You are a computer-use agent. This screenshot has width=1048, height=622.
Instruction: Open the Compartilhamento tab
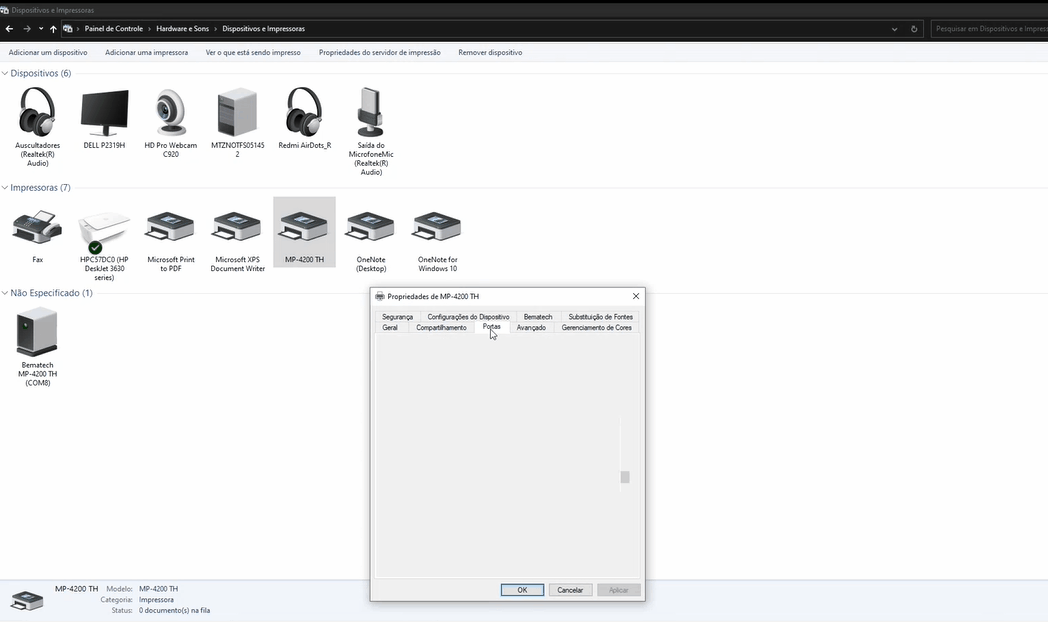click(441, 327)
